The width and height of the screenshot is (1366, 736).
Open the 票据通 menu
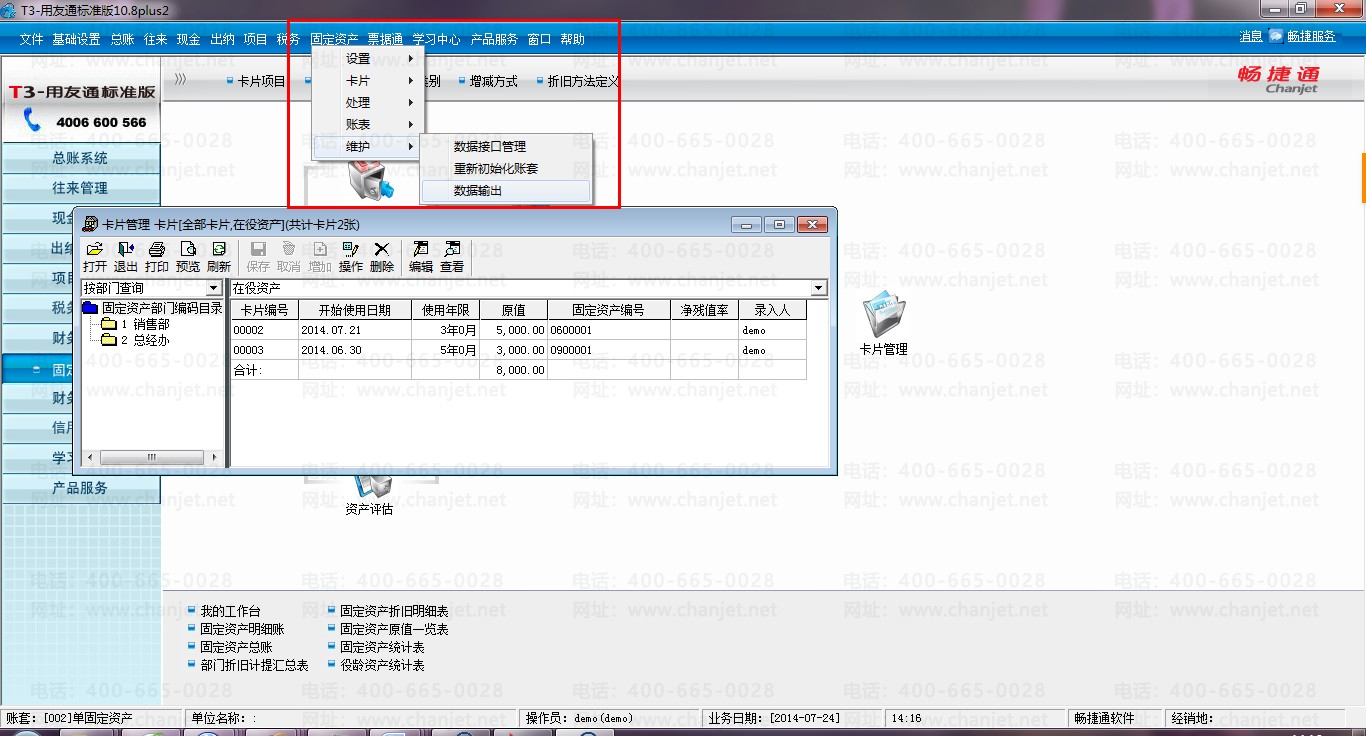385,40
